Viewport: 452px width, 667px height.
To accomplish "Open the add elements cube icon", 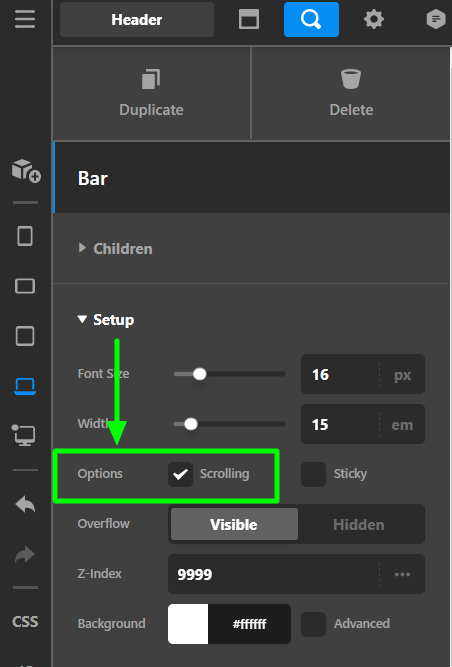I will [26, 171].
